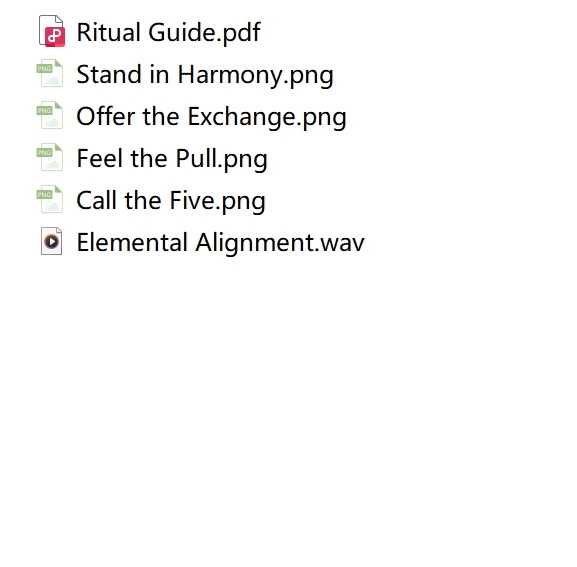This screenshot has width=577, height=567.
Task: Select Stand in Harmony.png file name
Action: (205, 75)
